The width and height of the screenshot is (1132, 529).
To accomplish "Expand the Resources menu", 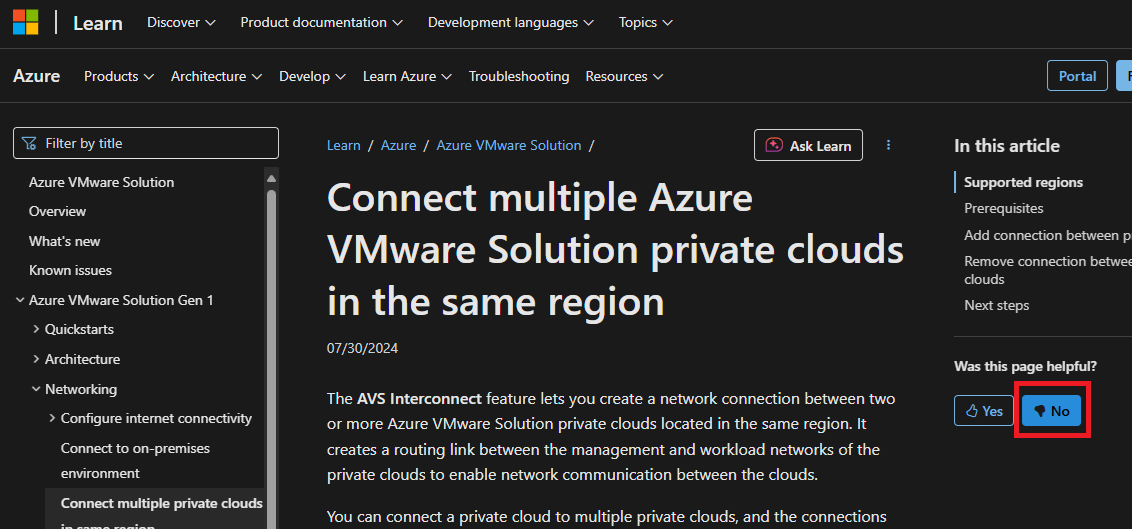I will point(624,76).
